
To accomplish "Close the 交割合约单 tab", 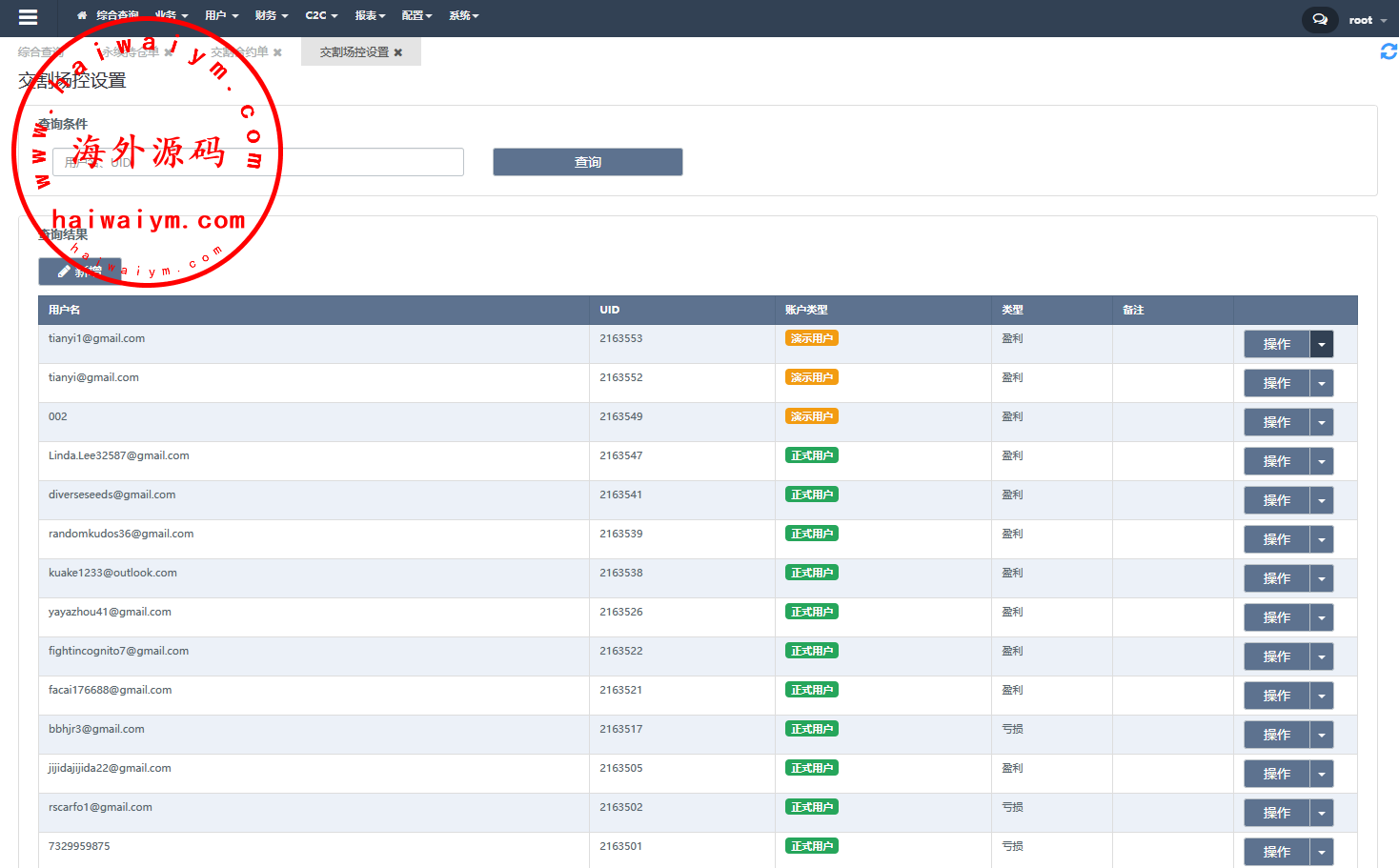I will [277, 52].
